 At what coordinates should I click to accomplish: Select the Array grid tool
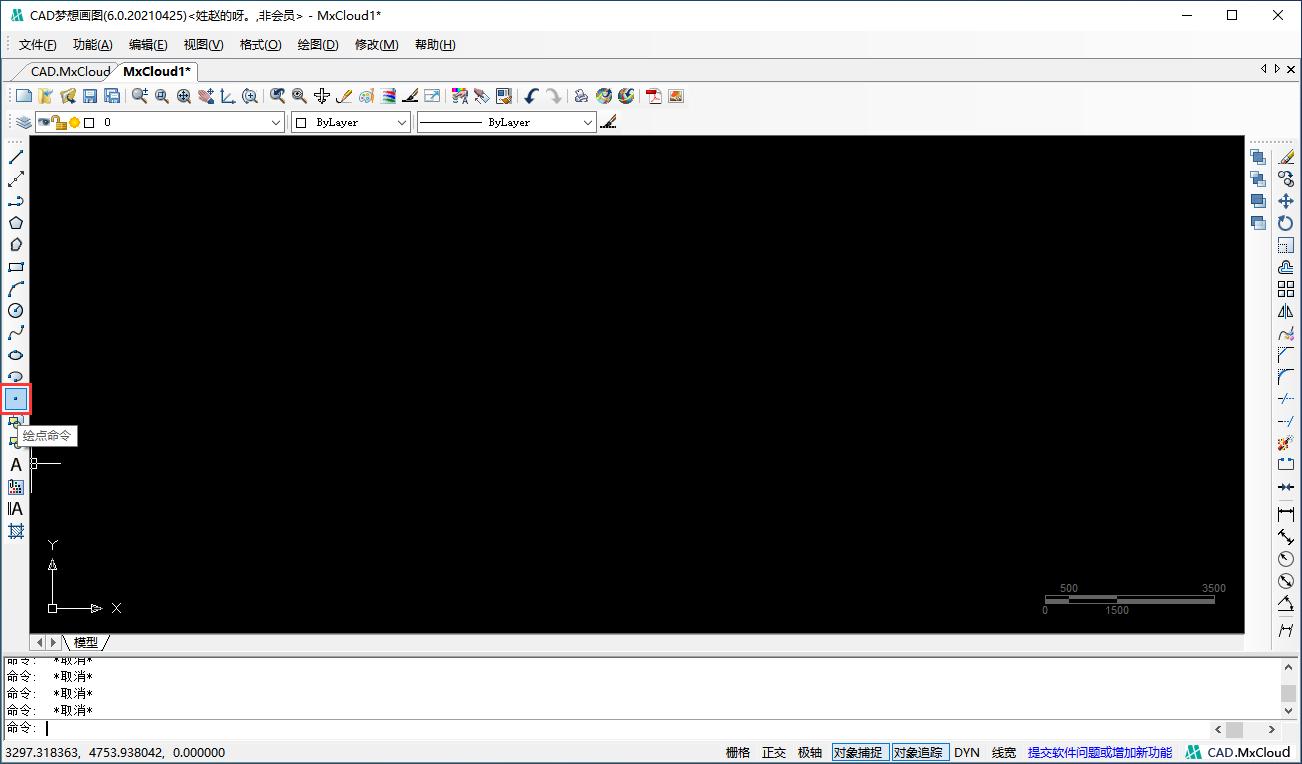[x=1286, y=289]
